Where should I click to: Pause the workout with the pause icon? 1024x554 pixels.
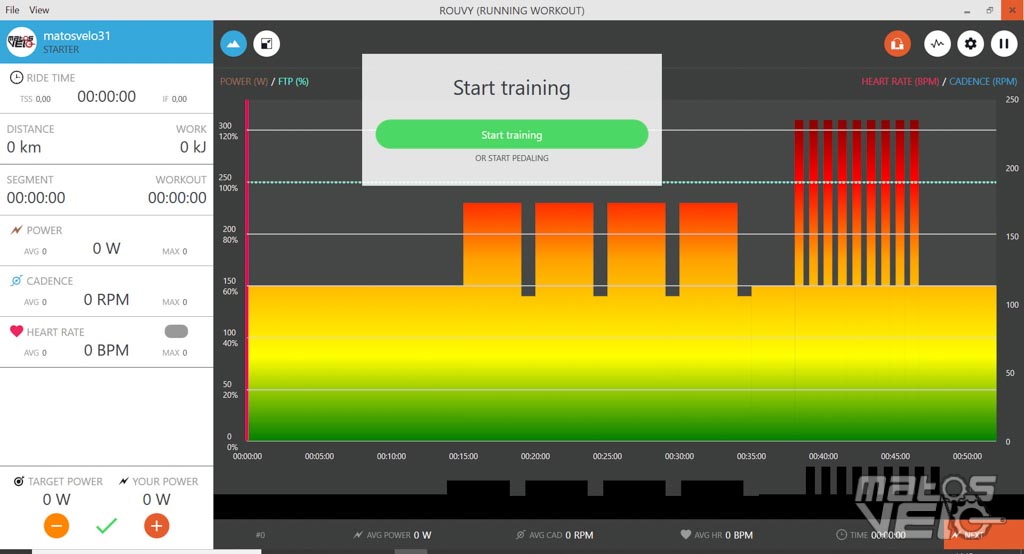(1004, 44)
